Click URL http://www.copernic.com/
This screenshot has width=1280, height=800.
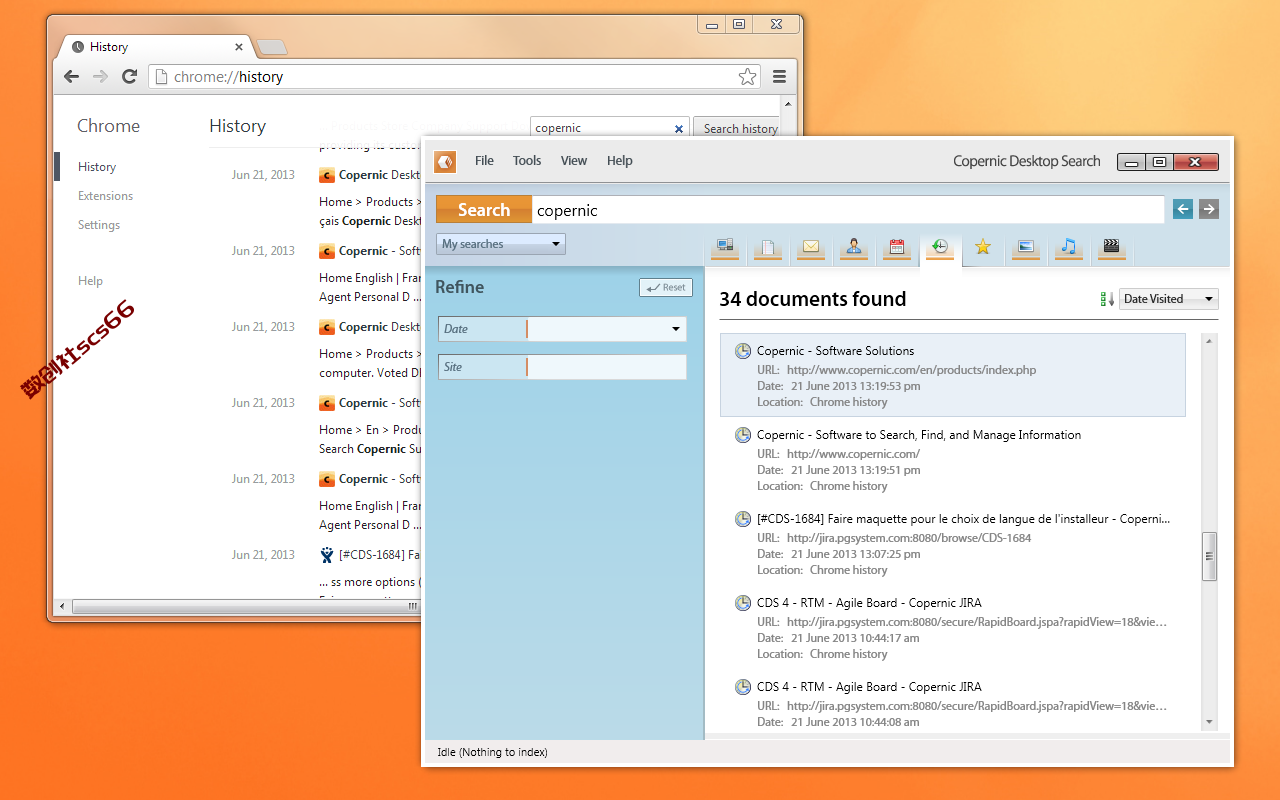click(x=853, y=454)
